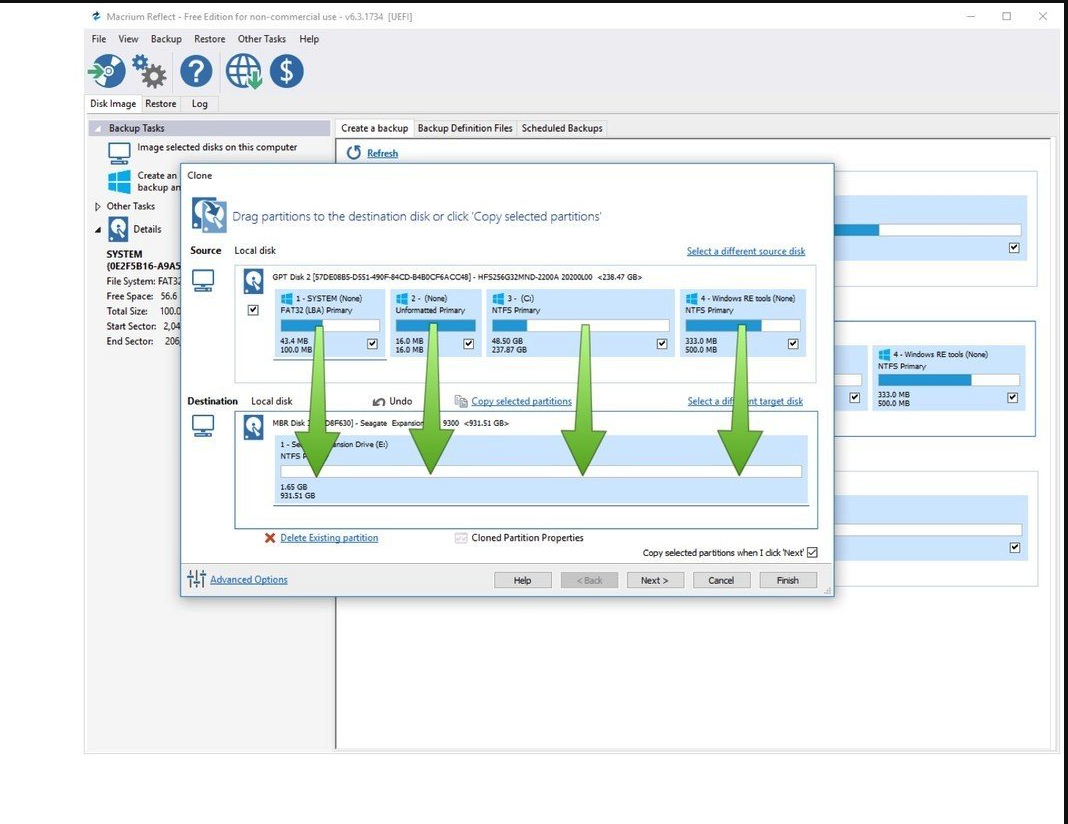1068x824 pixels.
Task: Click the MBR Disk destination drive icon
Action: 253,428
